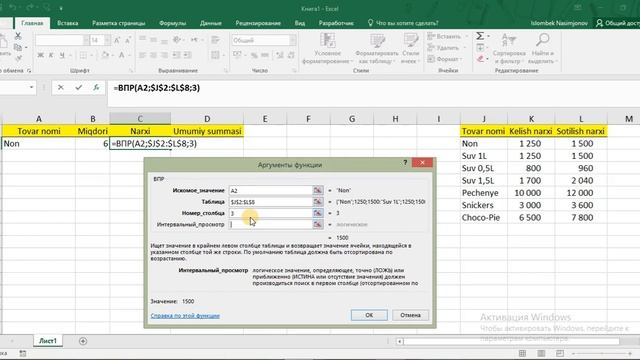The image size is (640, 360).
Task: Click the wrap text icon
Action: pyautogui.click(x=215, y=40)
